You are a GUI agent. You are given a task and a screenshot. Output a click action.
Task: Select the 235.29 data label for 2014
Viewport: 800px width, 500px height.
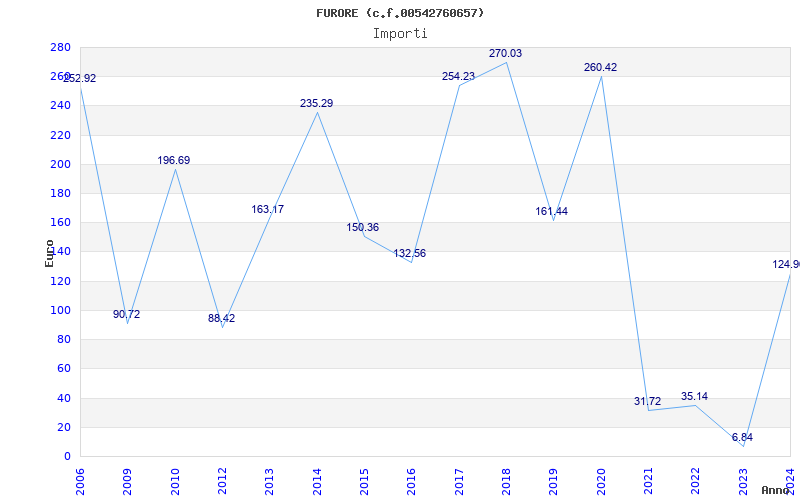coord(316,104)
